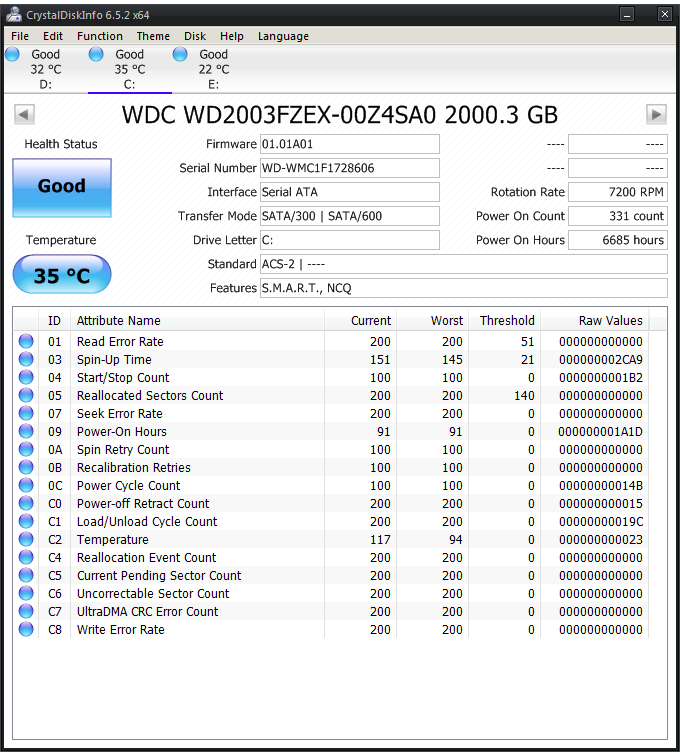Select the 'Spin-Up Time' attribute name
Screen dimensions: 680x752
tap(114, 359)
